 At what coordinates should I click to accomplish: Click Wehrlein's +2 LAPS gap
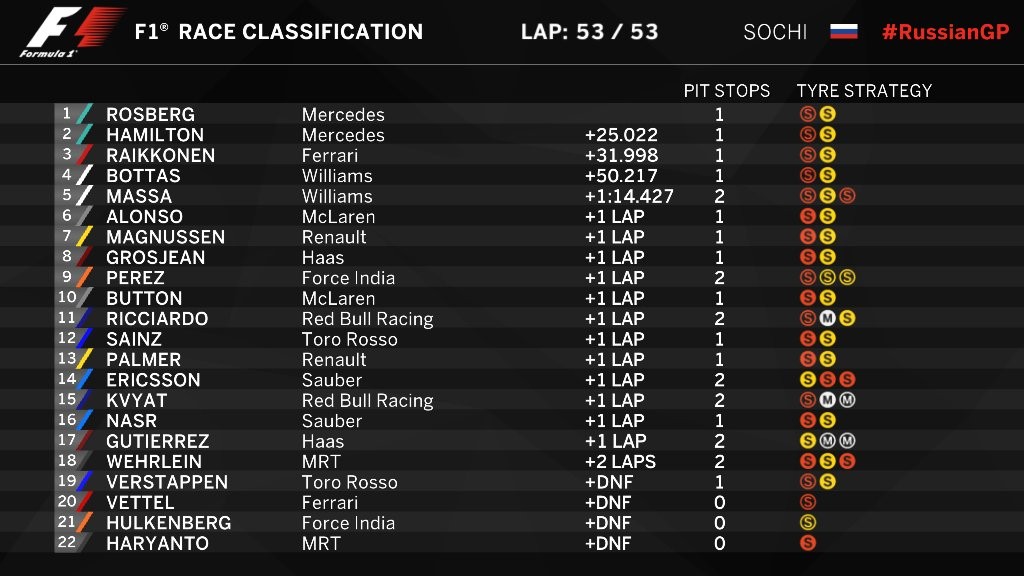pyautogui.click(x=620, y=462)
